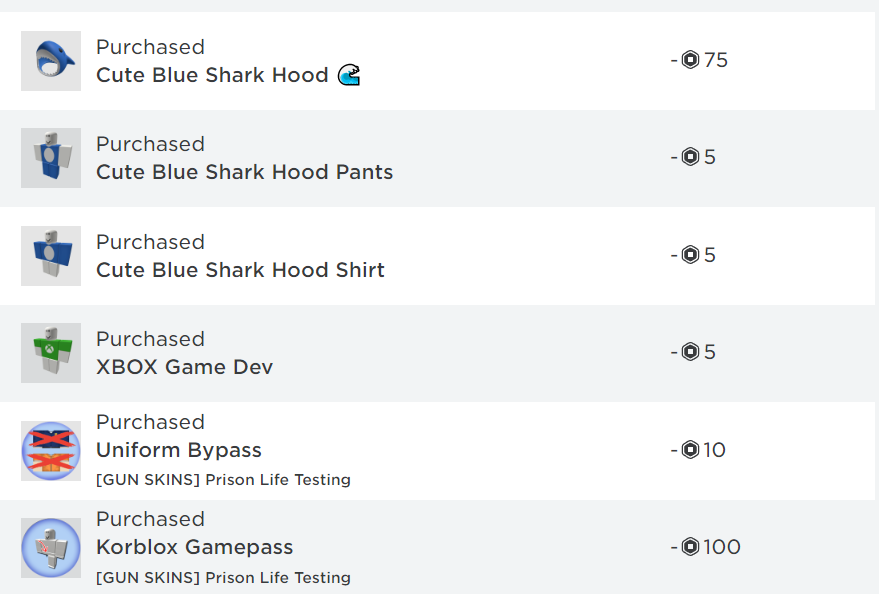This screenshot has height=594, width=879.
Task: Click the Shark Hood Shirt item thumbnail
Action: pyautogui.click(x=51, y=256)
